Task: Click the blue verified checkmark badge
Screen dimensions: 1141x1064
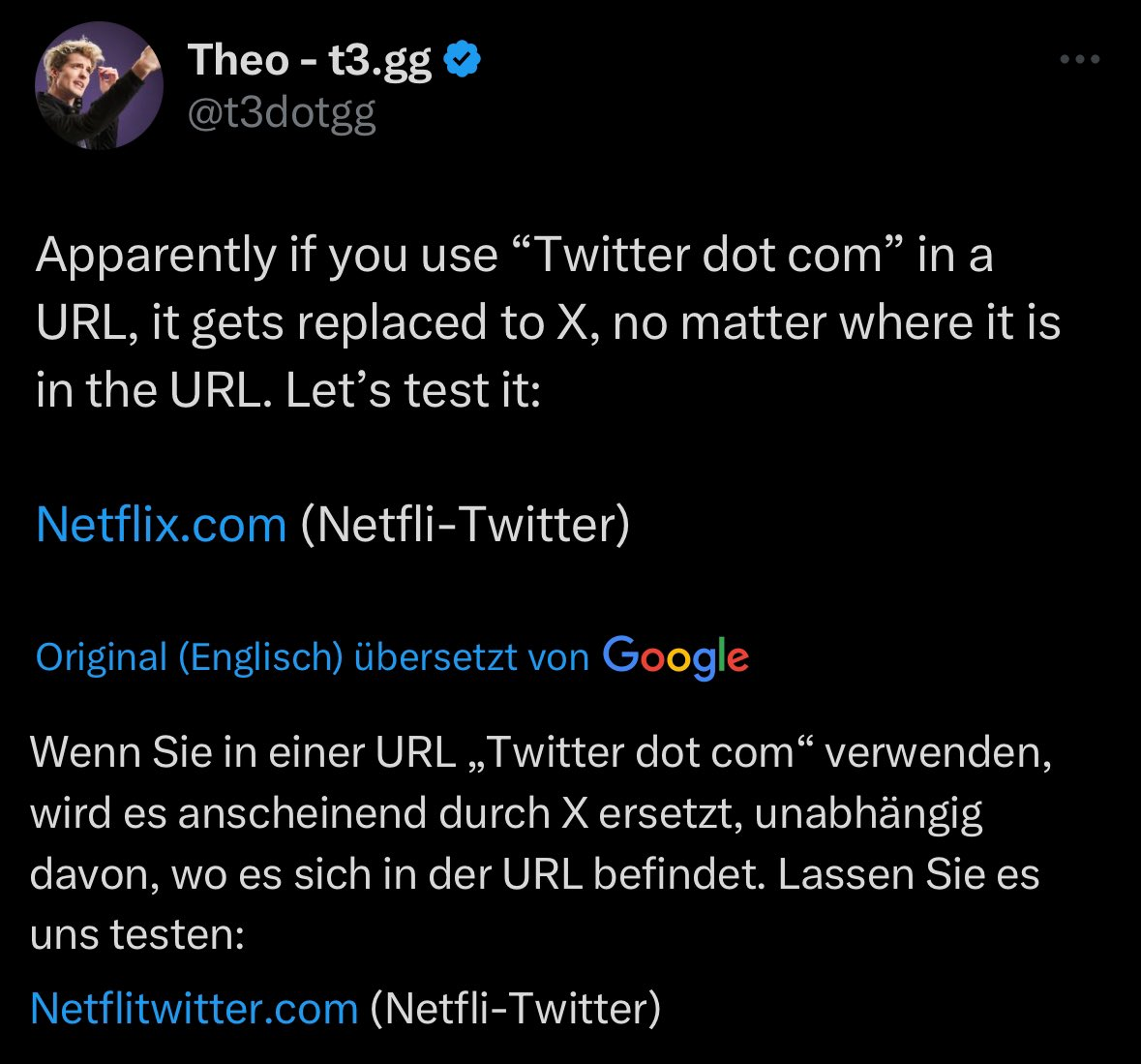Action: (x=463, y=60)
